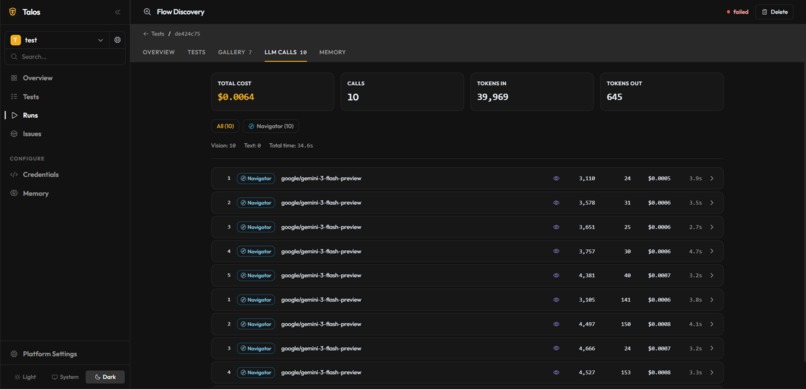
Task: Click the vision eye icon in the 4,527 tokens row
Action: [556, 373]
